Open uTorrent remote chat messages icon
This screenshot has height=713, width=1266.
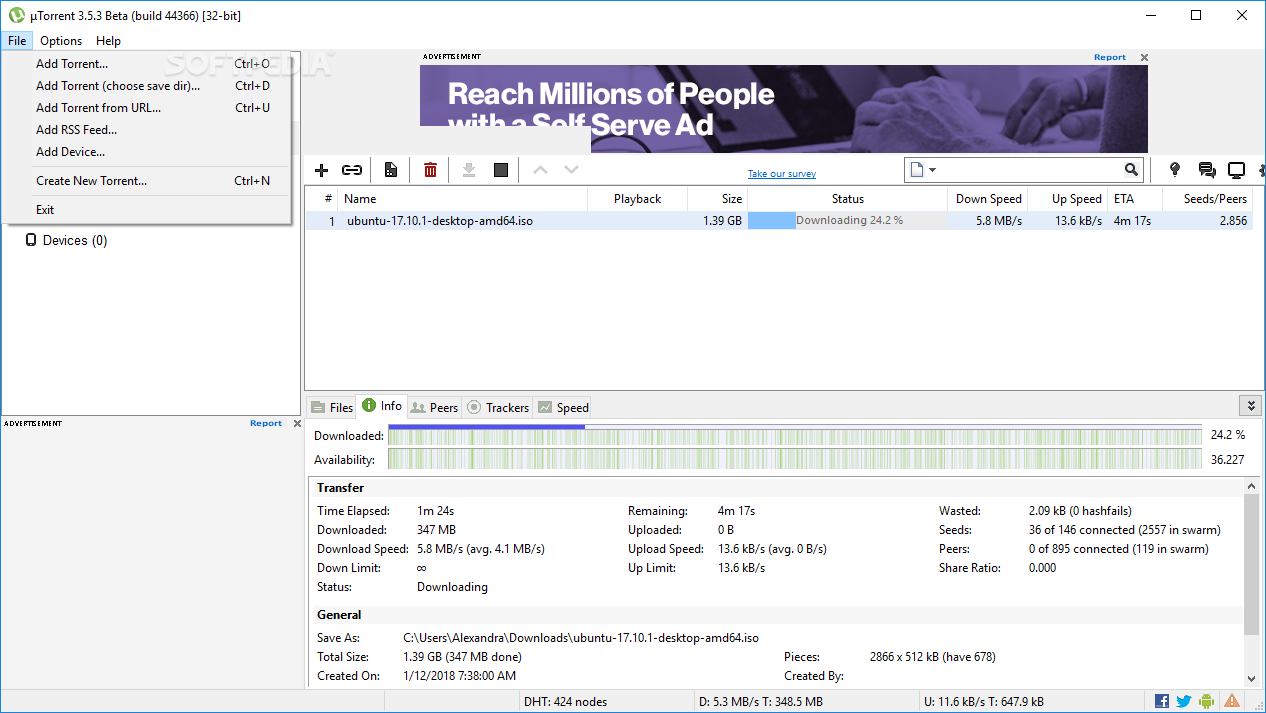1206,170
